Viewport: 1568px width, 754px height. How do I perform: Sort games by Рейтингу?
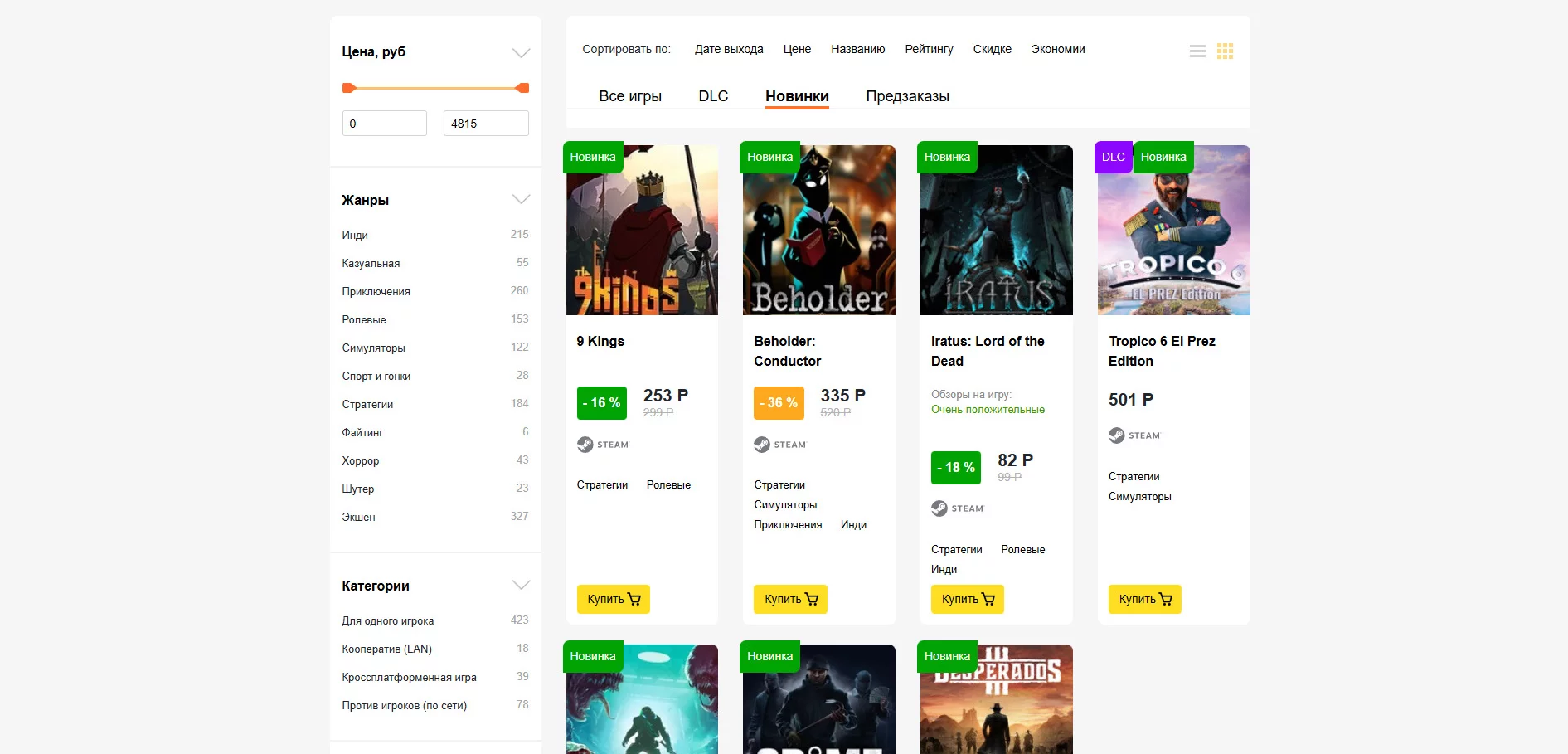click(x=929, y=49)
